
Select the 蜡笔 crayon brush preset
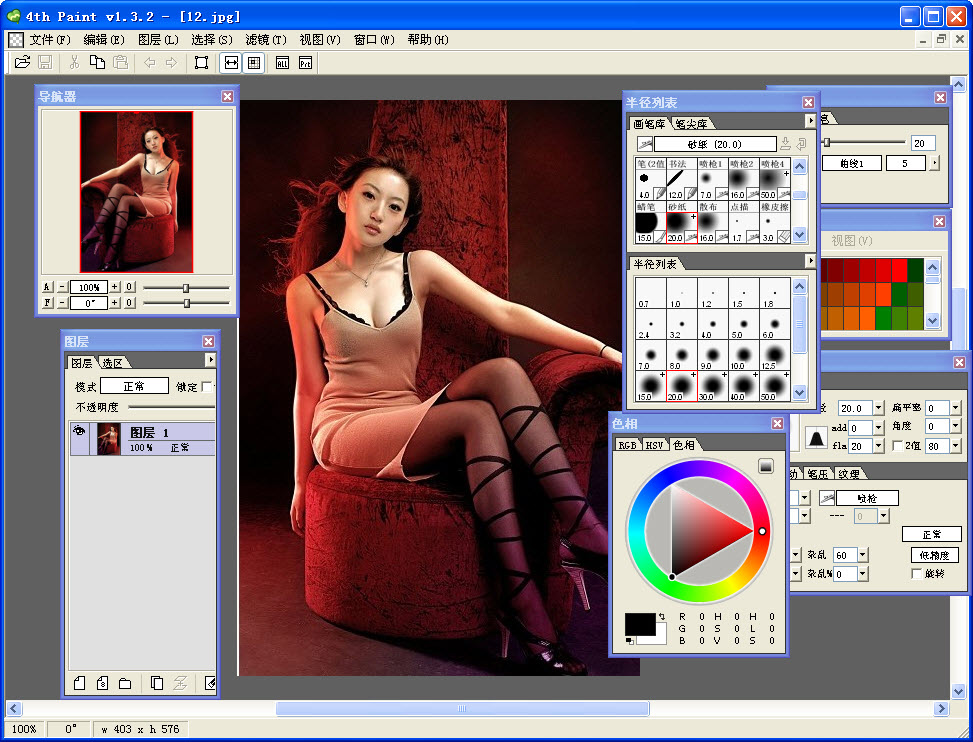[x=646, y=222]
